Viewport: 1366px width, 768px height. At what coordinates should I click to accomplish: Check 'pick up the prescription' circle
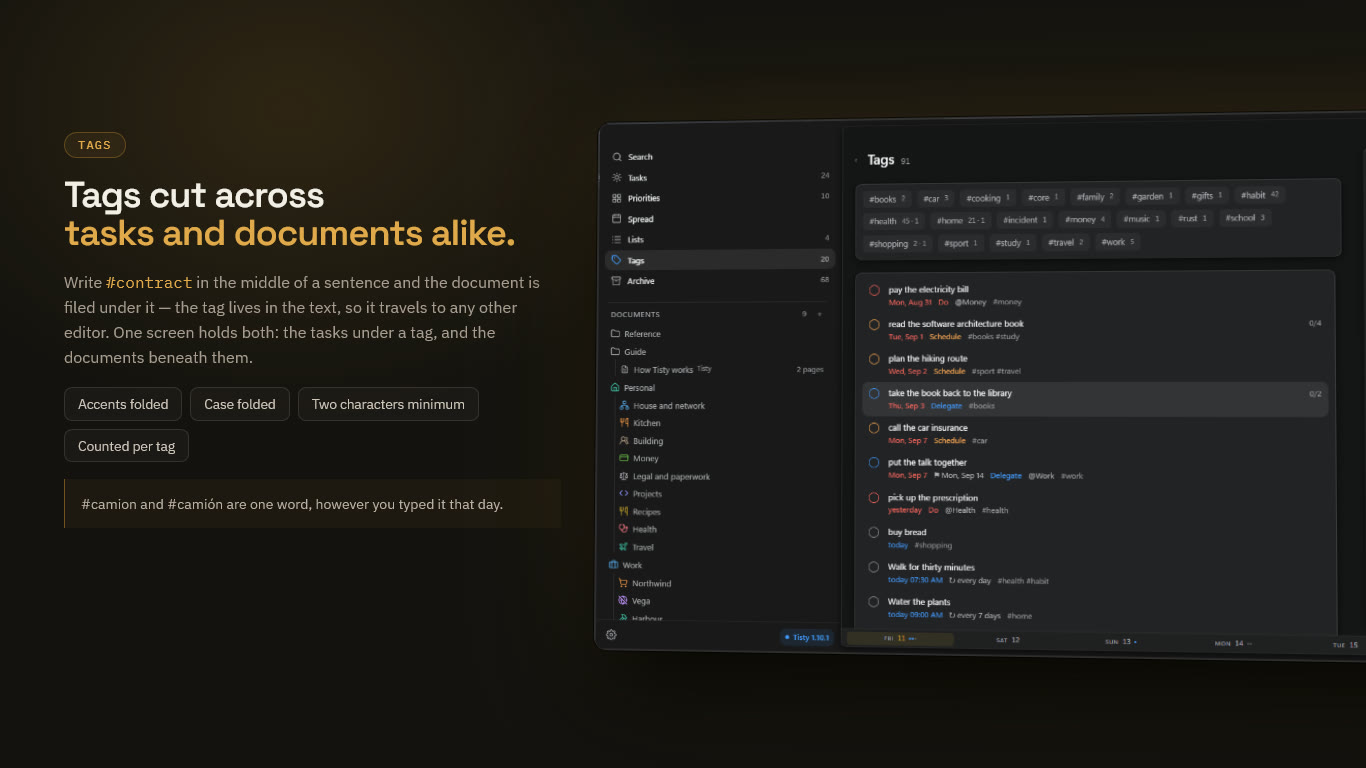(874, 498)
